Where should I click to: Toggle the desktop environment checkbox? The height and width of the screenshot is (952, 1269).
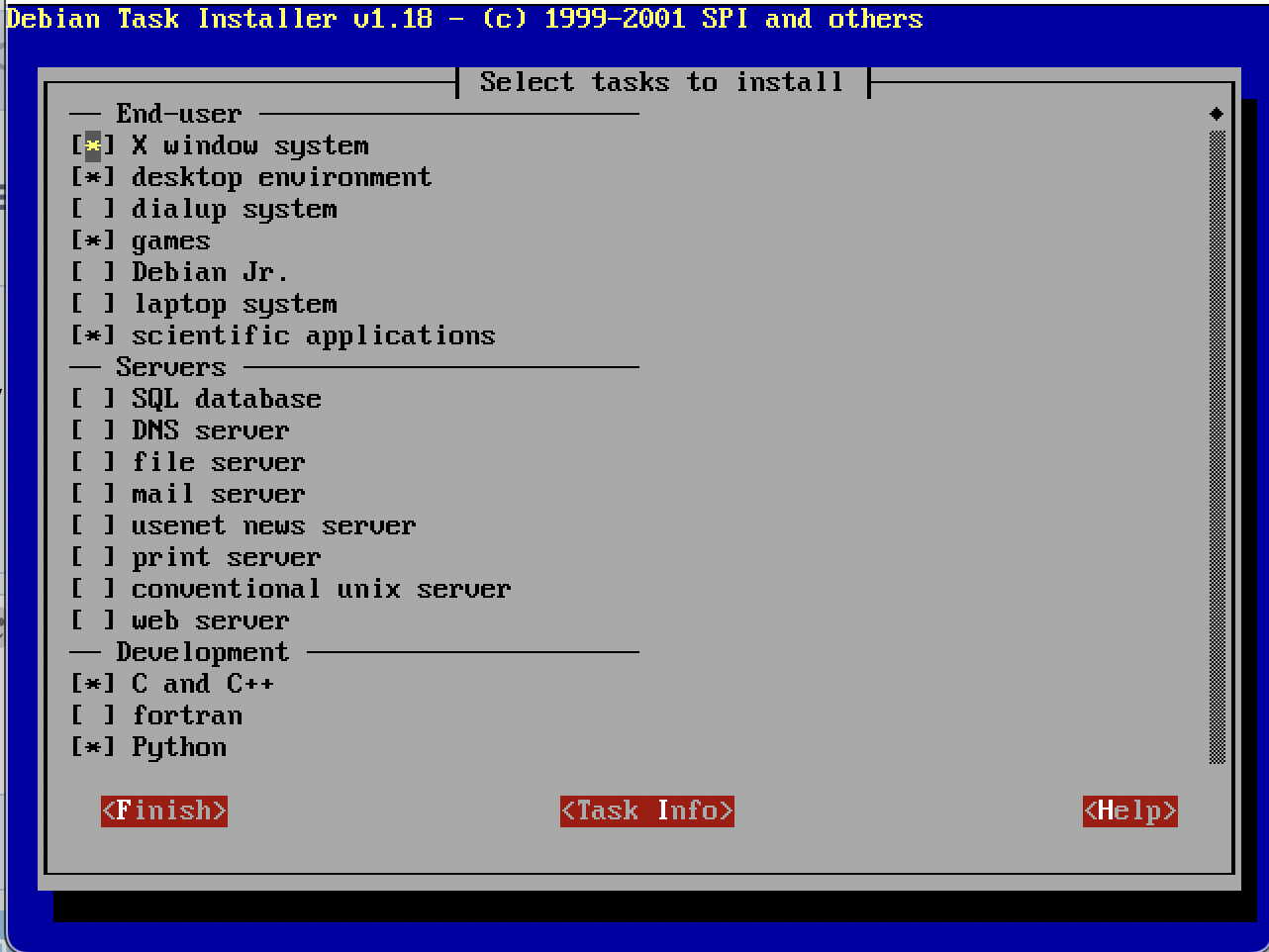click(x=93, y=178)
